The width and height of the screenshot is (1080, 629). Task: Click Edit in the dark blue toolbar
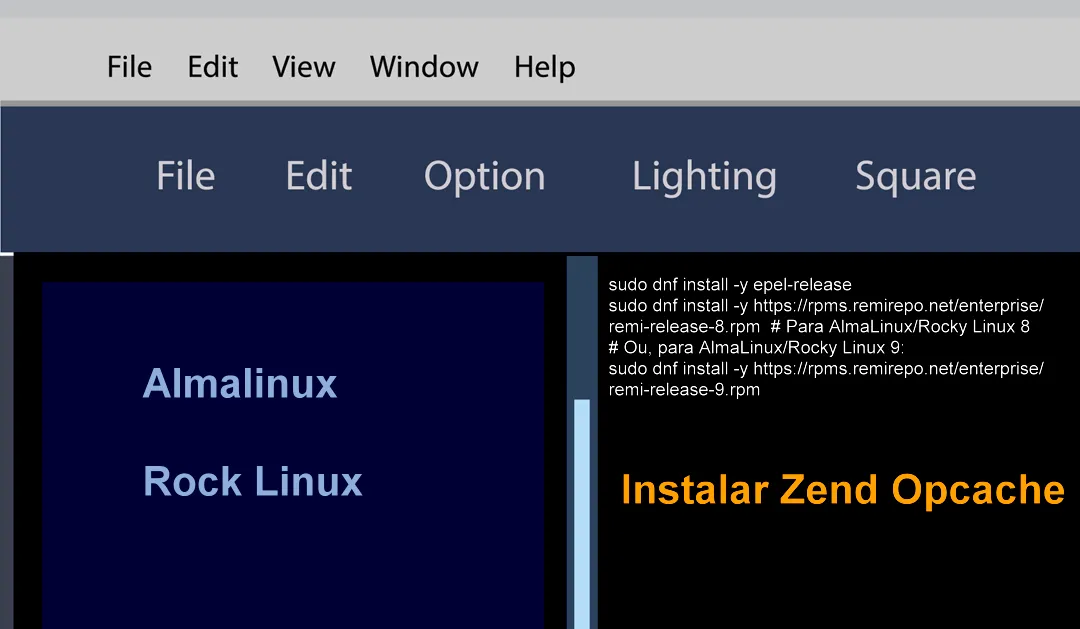point(319,176)
